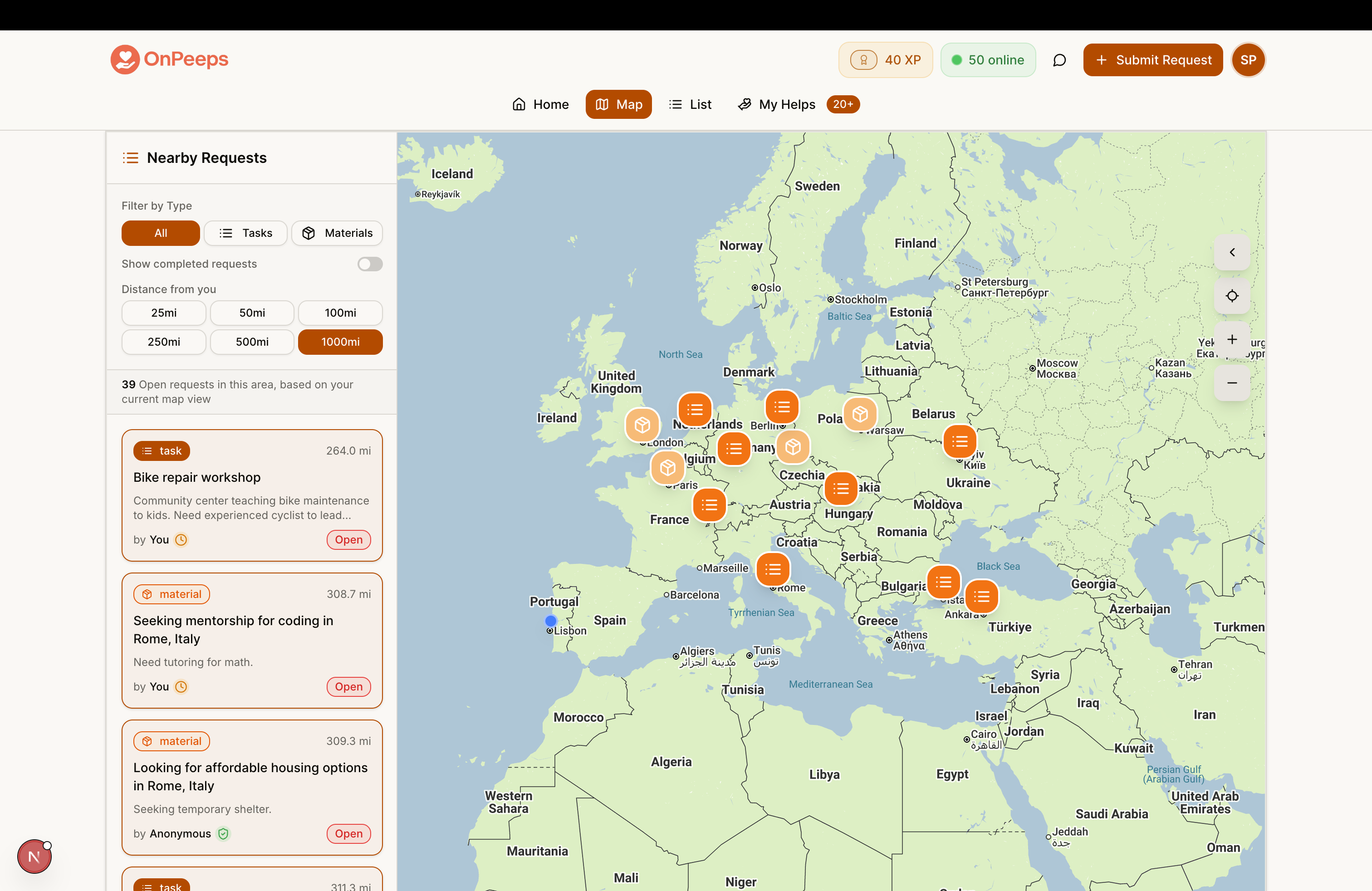The height and width of the screenshot is (891, 1372).
Task: Filter requests by Materials type
Action: point(337,233)
